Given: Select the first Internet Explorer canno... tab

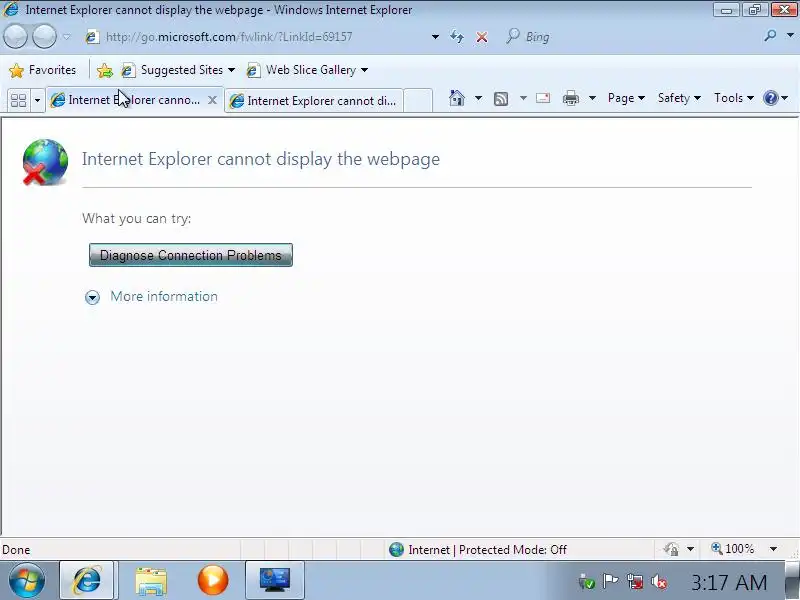Looking at the screenshot, I should pos(134,100).
